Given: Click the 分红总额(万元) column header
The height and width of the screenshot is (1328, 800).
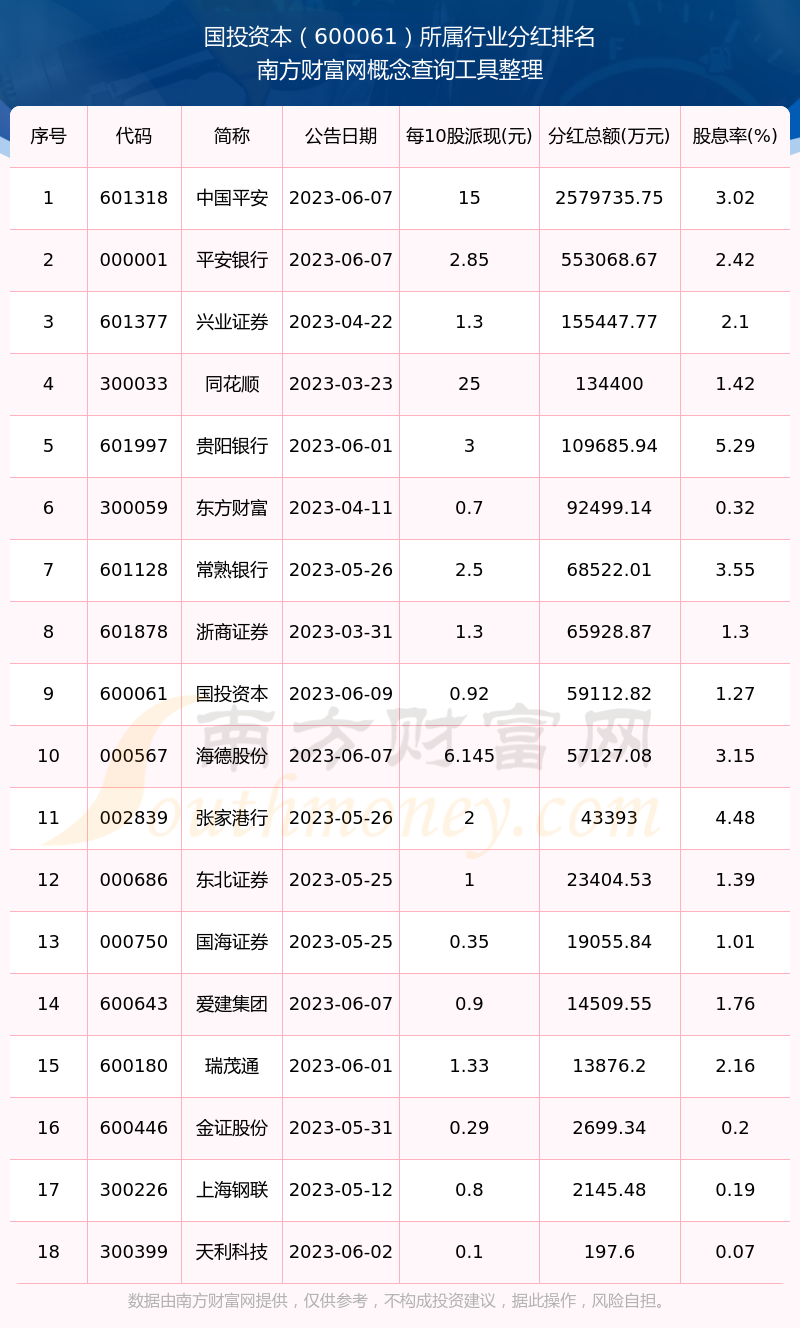Looking at the screenshot, I should 609,136.
